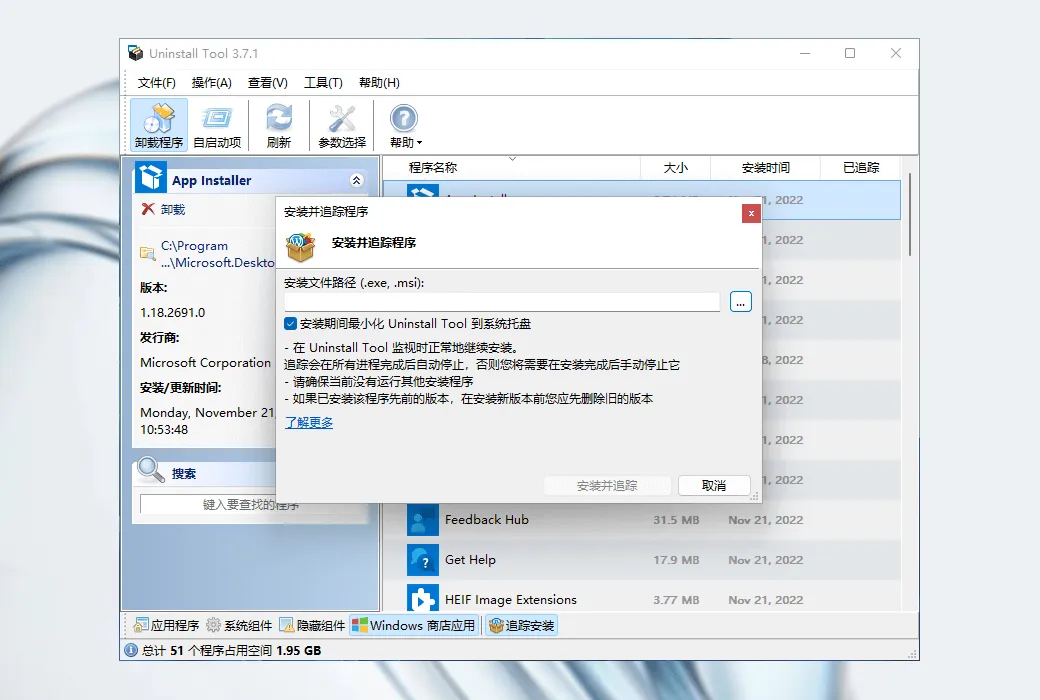Sort by 已追踪 column header
The width and height of the screenshot is (1040, 700).
(x=860, y=167)
